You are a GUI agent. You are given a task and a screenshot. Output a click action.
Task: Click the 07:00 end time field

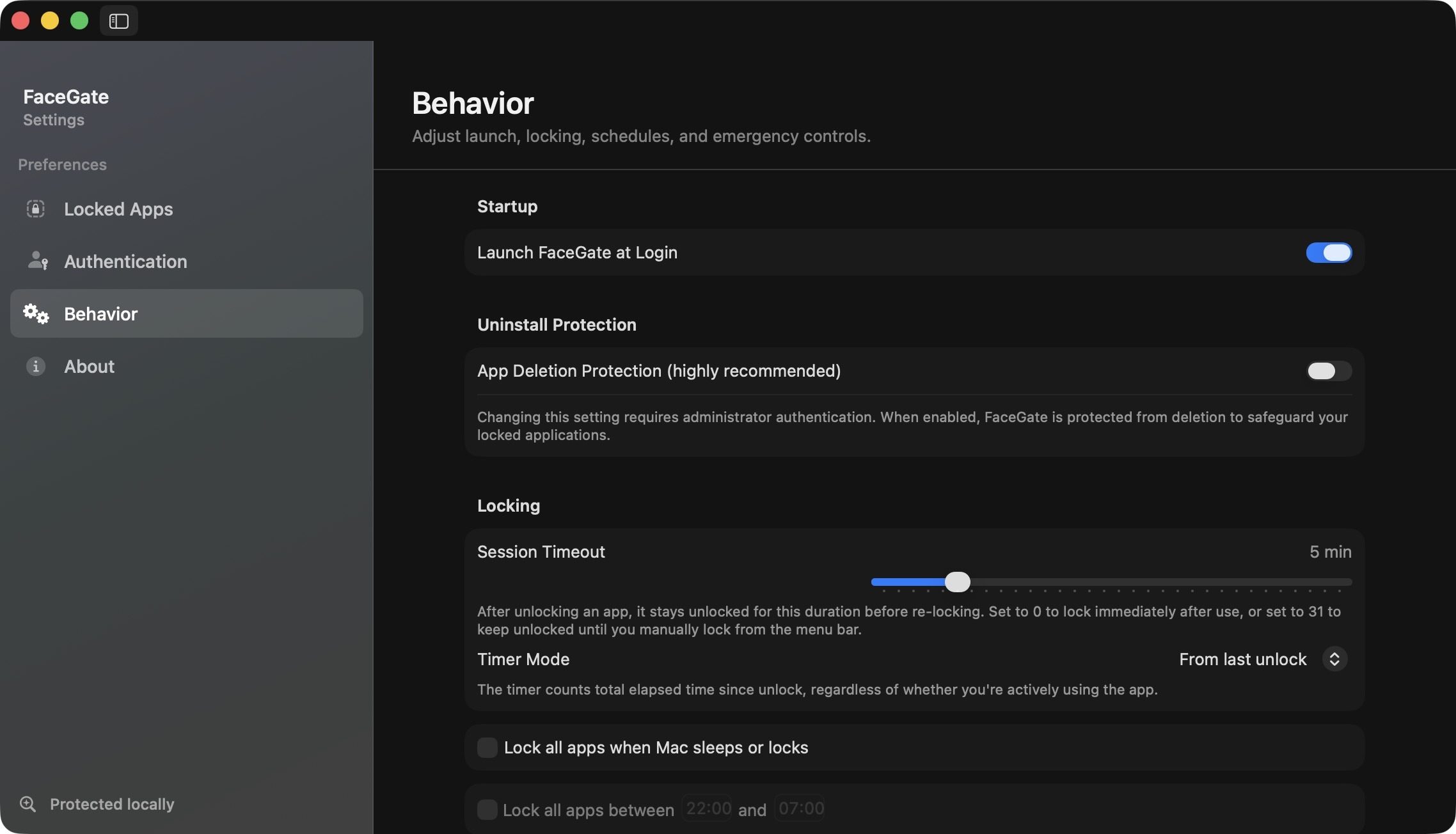[800, 808]
